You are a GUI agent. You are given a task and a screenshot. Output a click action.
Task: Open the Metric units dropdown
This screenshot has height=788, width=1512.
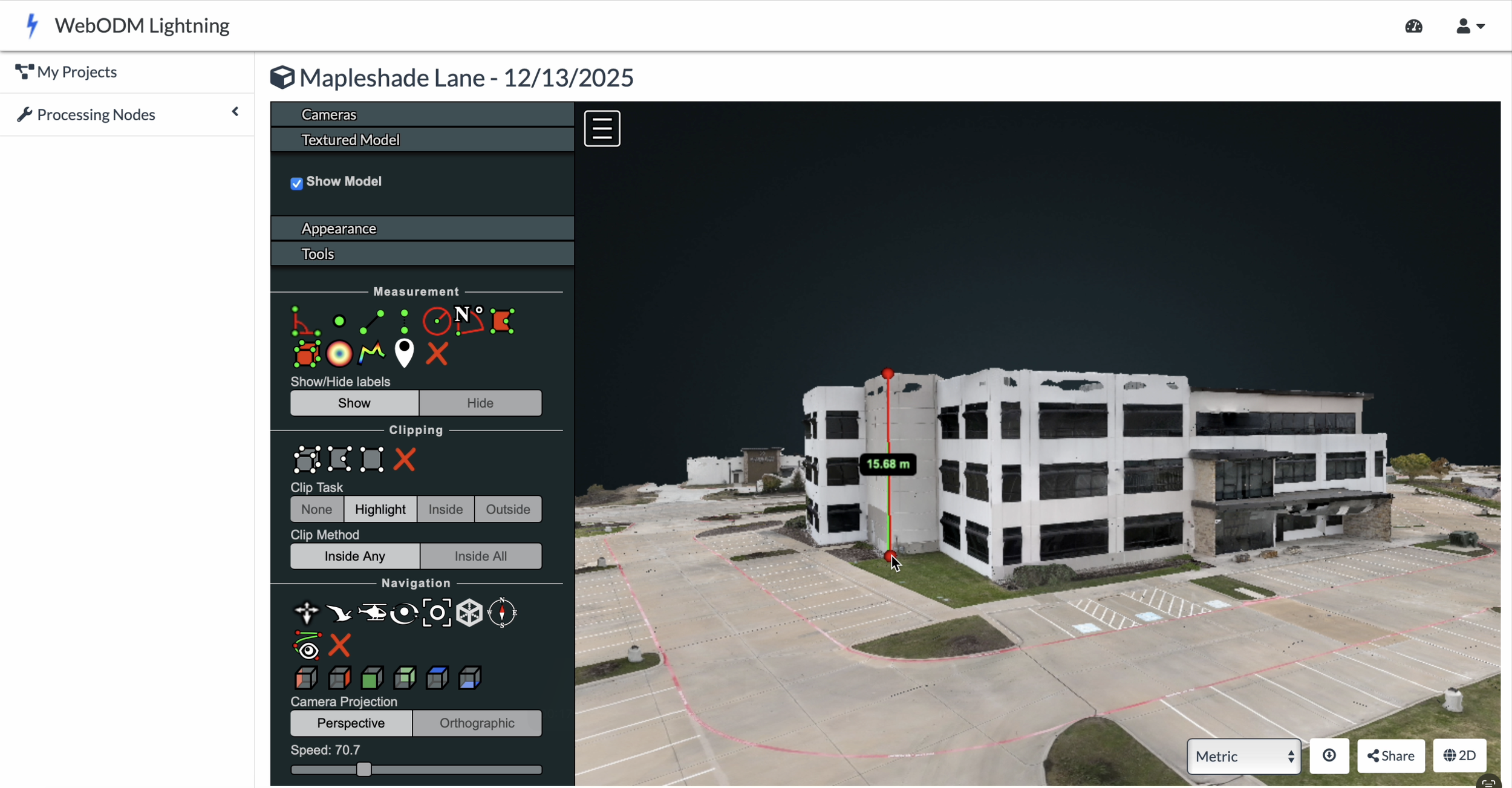click(1243, 756)
